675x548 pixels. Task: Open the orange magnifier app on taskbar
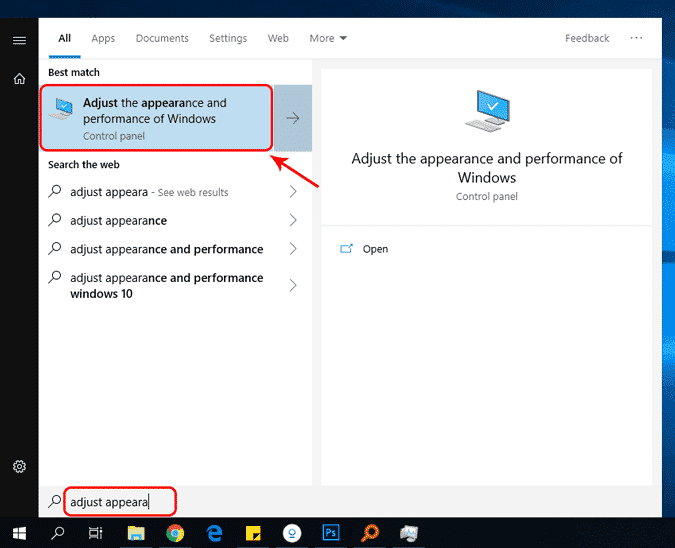(370, 533)
